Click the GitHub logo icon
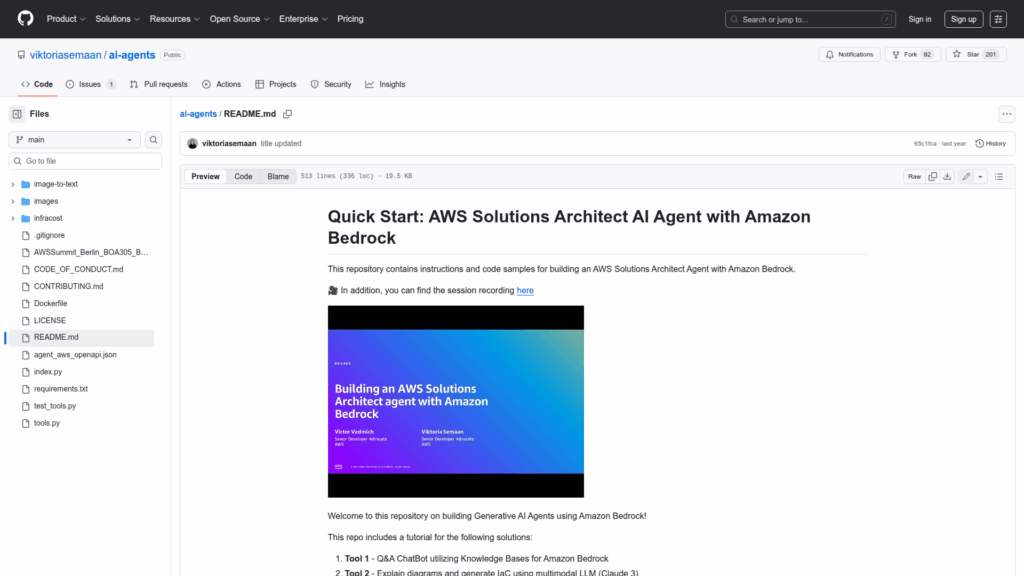Image resolution: width=1024 pixels, height=576 pixels. [25, 19]
